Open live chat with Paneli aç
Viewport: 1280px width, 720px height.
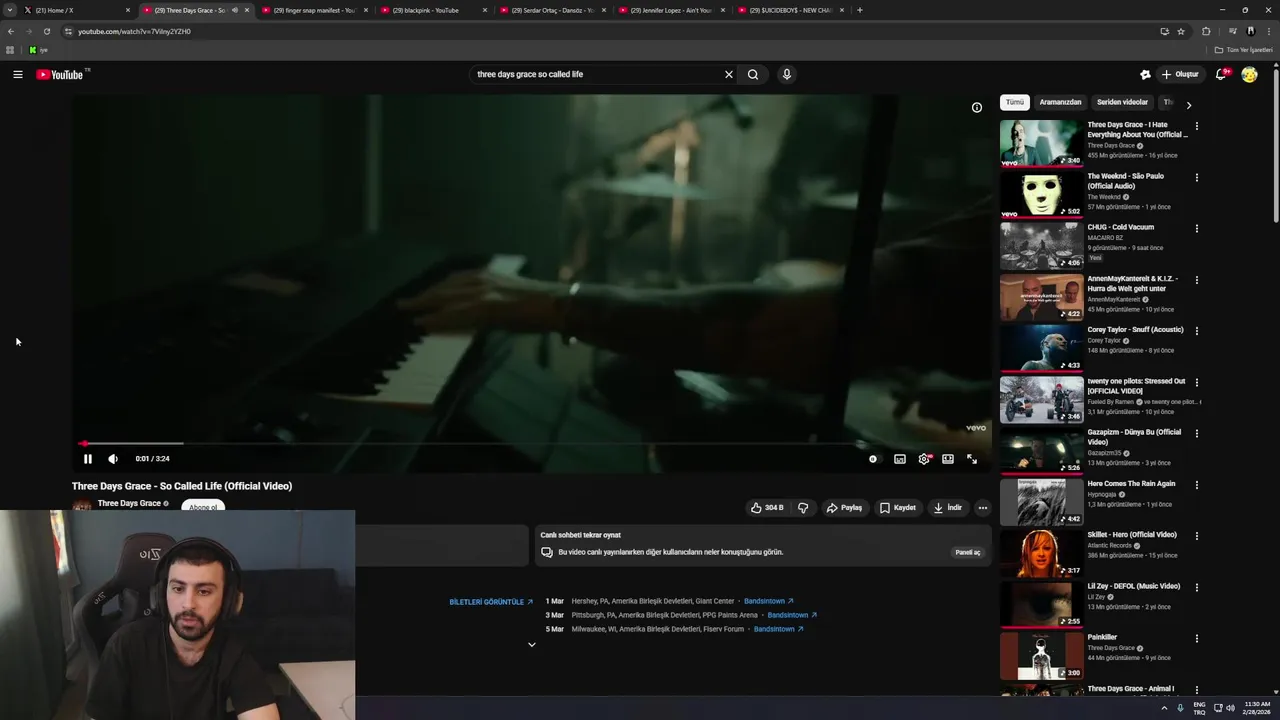point(967,552)
